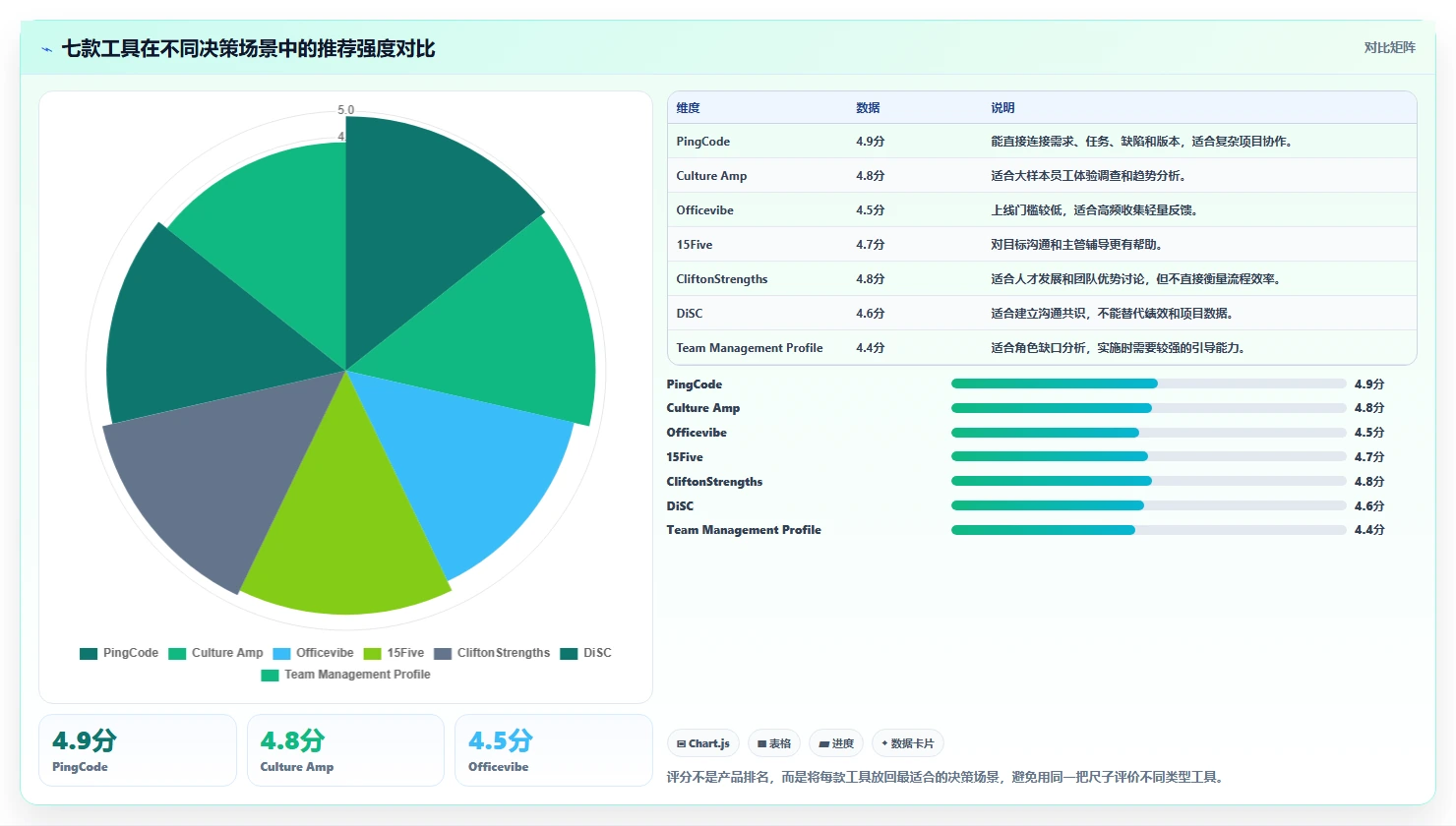Click the 维度 table column header
Image resolution: width=1456 pixels, height=826 pixels.
688,108
